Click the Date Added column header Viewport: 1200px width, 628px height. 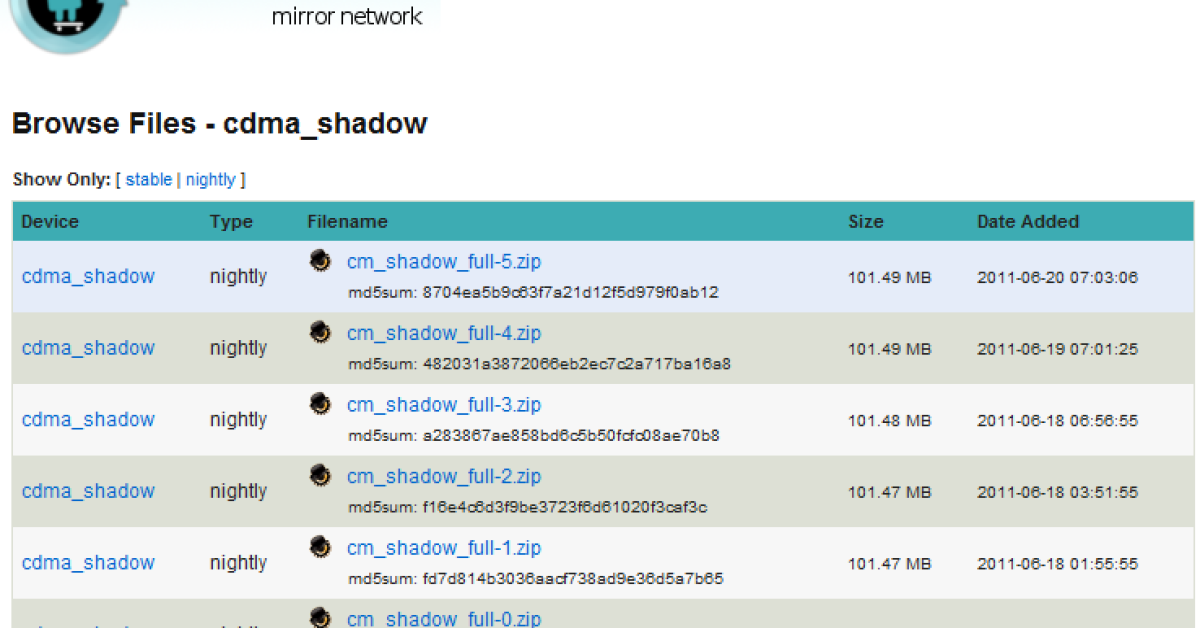(x=1028, y=222)
